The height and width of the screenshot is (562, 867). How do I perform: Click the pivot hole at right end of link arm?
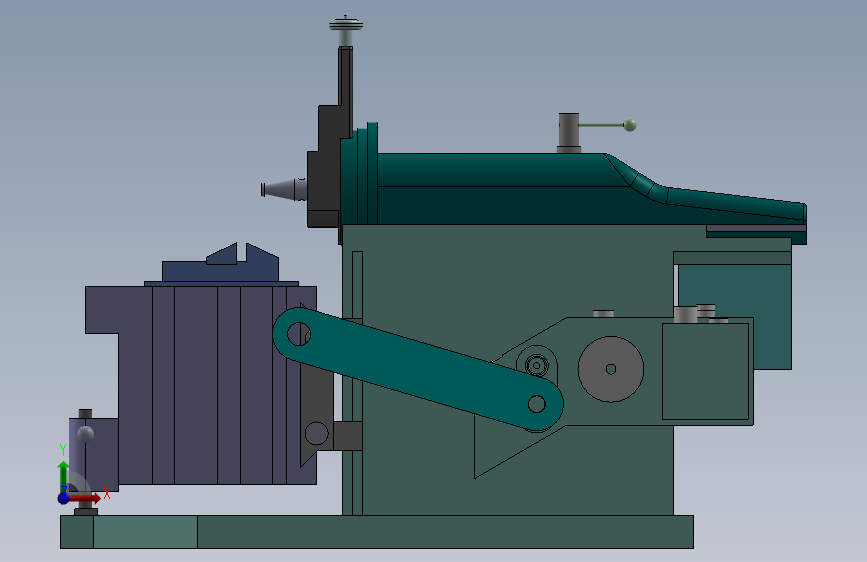pos(536,404)
